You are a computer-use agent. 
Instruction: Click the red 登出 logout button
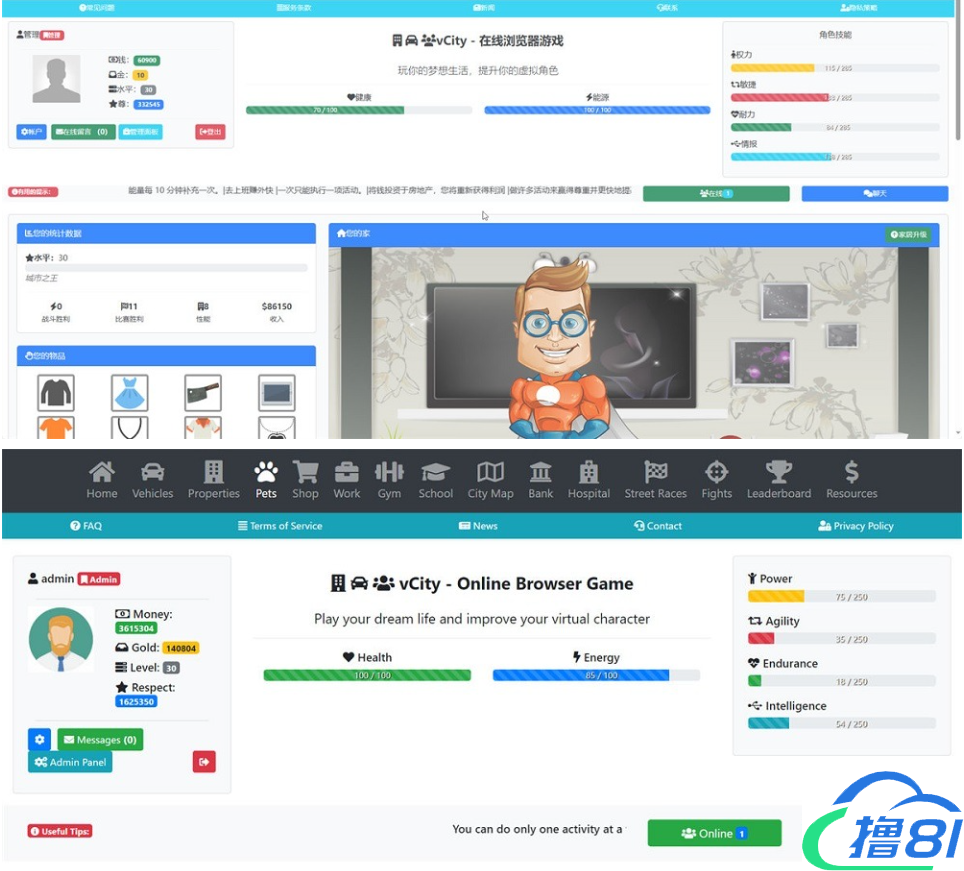coord(210,132)
